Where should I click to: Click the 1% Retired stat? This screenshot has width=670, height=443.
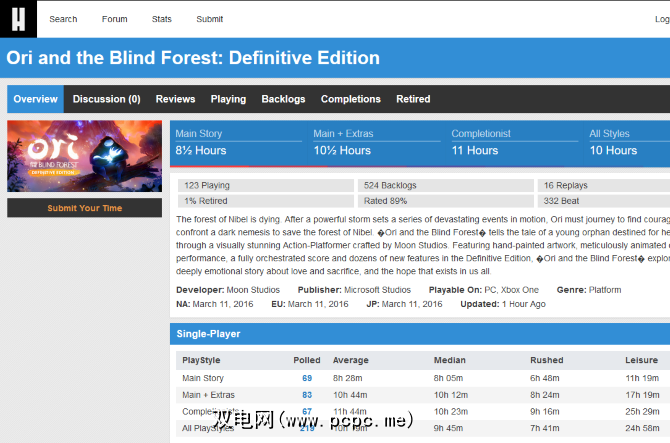point(266,201)
